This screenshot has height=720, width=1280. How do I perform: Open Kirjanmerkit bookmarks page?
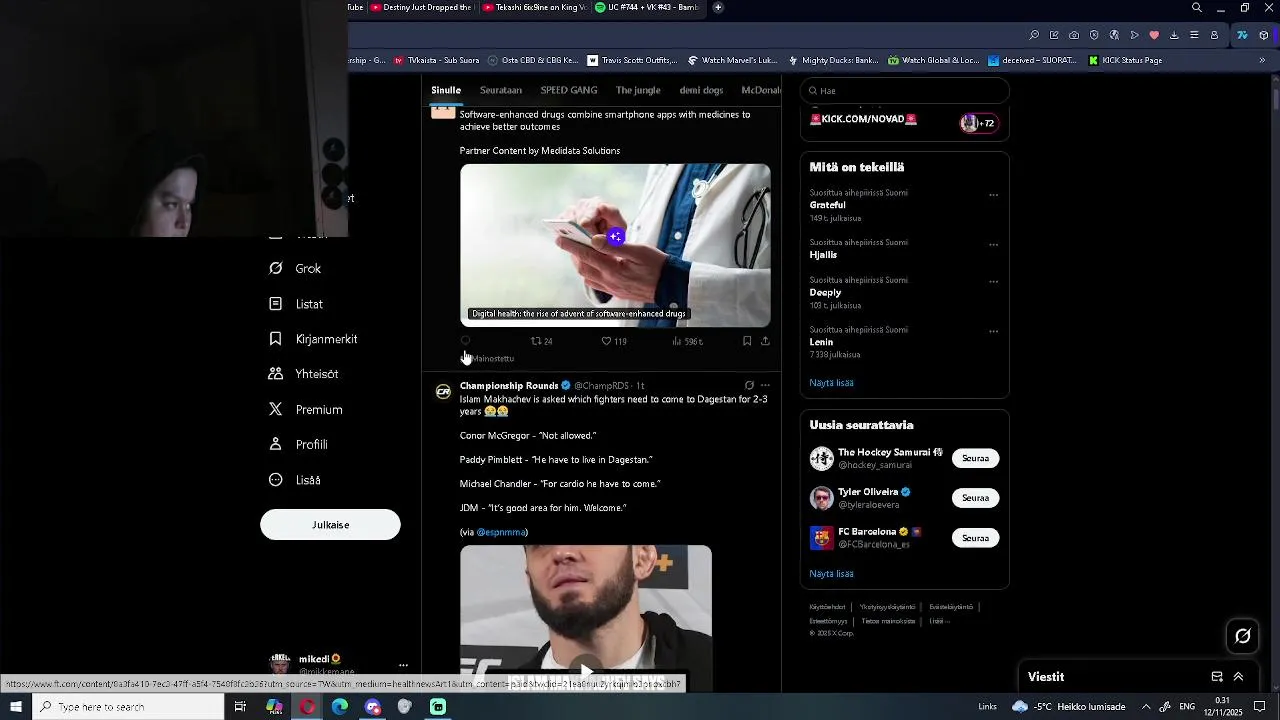[x=313, y=339]
